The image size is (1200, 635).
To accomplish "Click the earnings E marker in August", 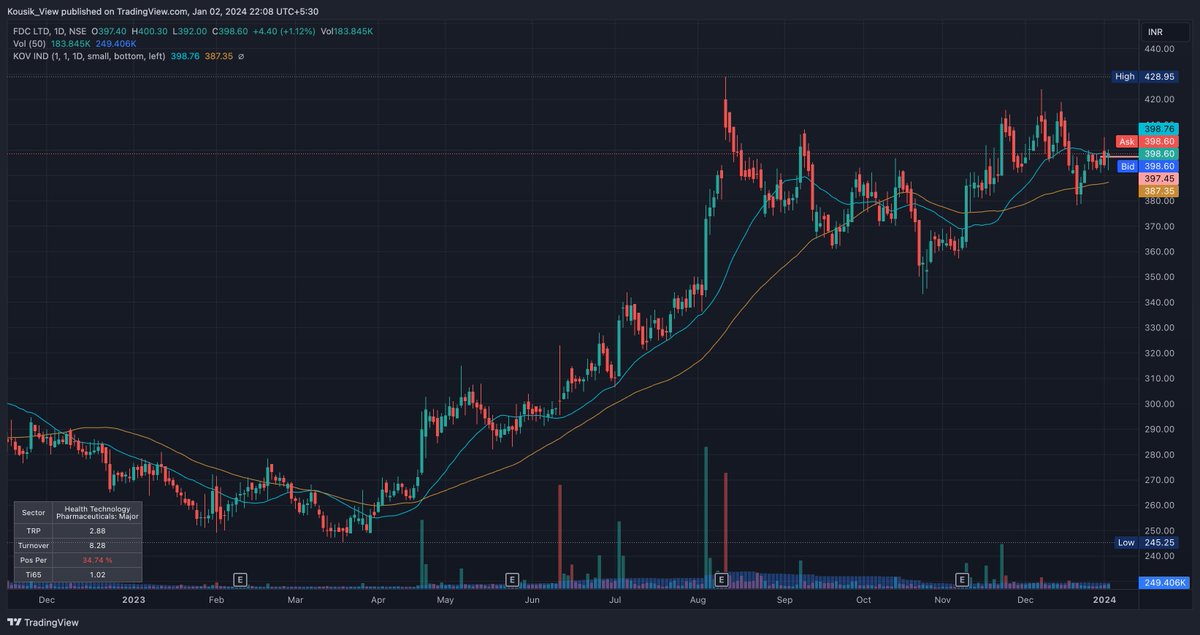I will point(721,579).
